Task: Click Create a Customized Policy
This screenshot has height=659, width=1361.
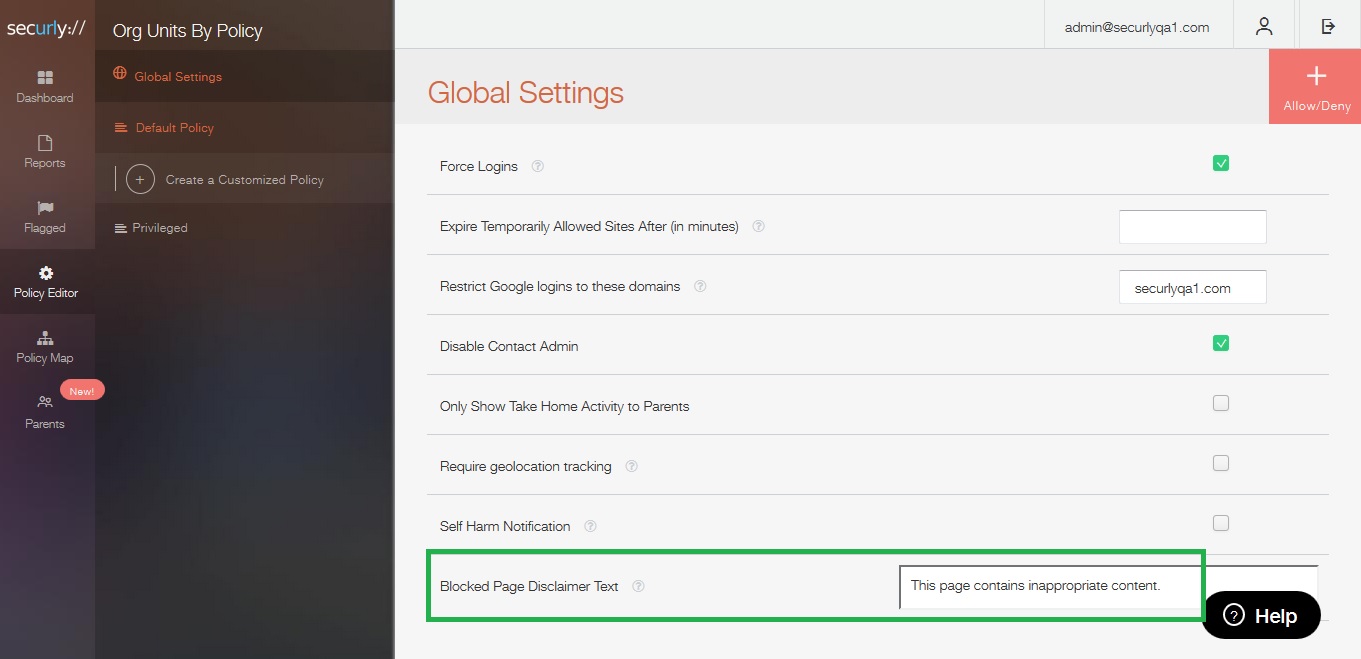Action: [x=244, y=180]
